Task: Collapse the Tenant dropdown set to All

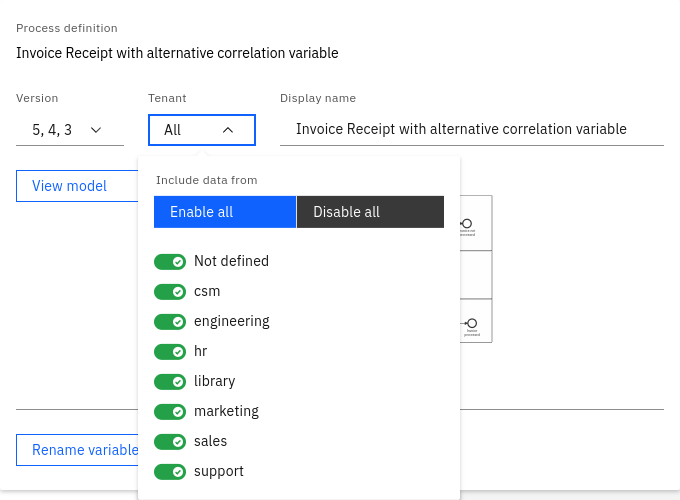Action: click(201, 130)
